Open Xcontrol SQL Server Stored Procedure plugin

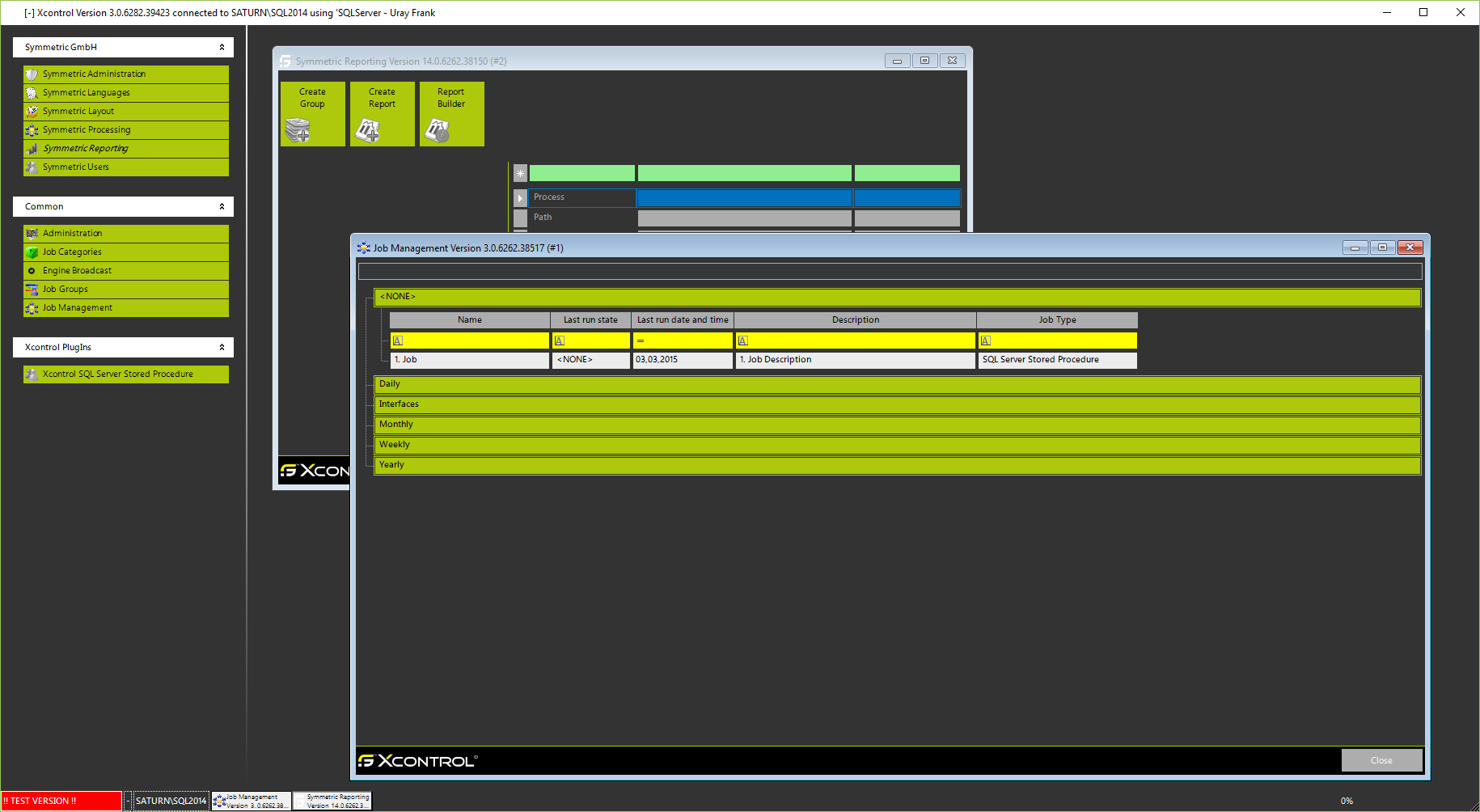pos(126,374)
